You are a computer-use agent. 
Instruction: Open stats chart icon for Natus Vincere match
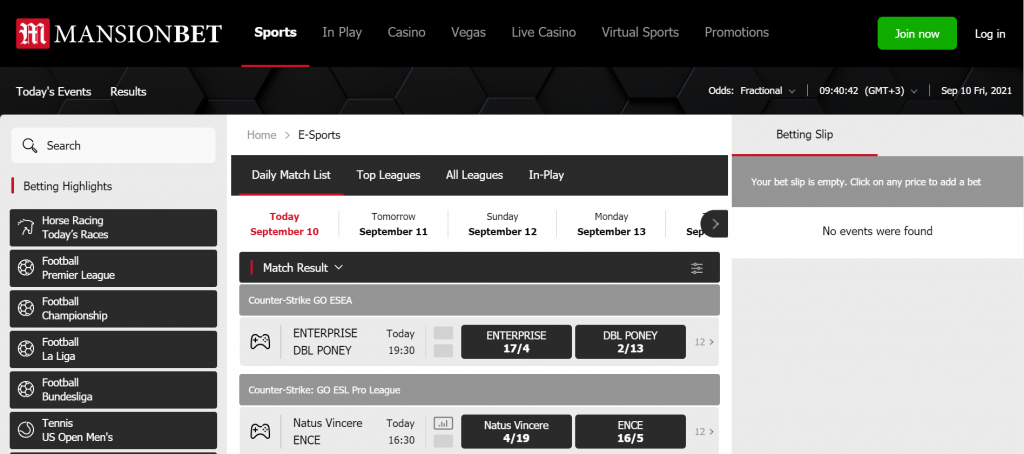tap(443, 423)
